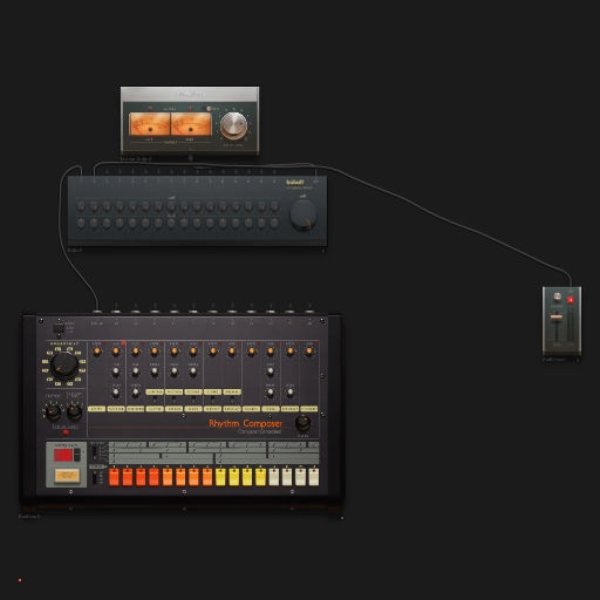The height and width of the screenshot is (600, 600).
Task: Toggle the fourth red step button
Action: 154,477
